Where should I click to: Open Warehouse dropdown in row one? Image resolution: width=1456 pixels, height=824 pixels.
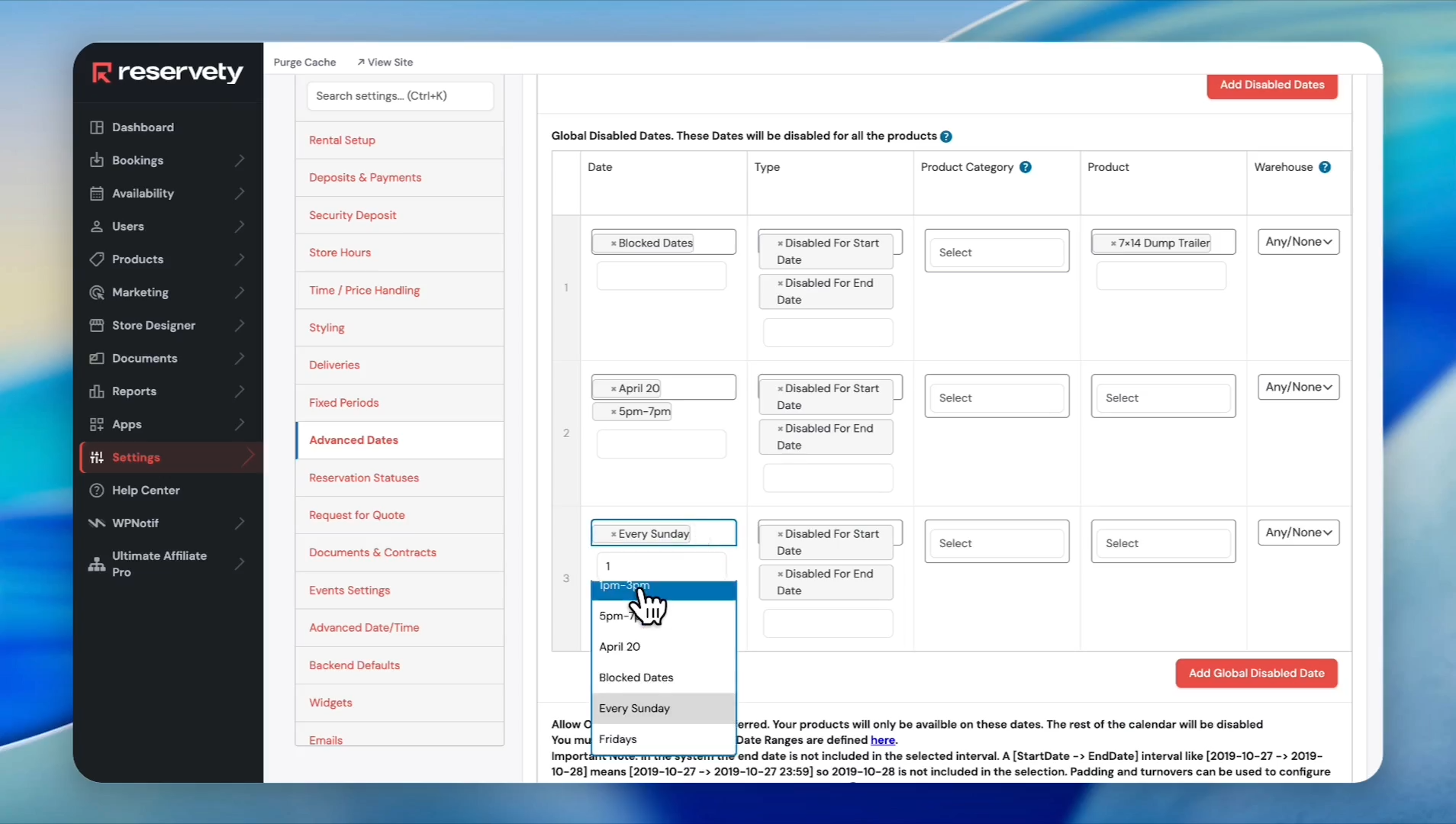pyautogui.click(x=1298, y=242)
